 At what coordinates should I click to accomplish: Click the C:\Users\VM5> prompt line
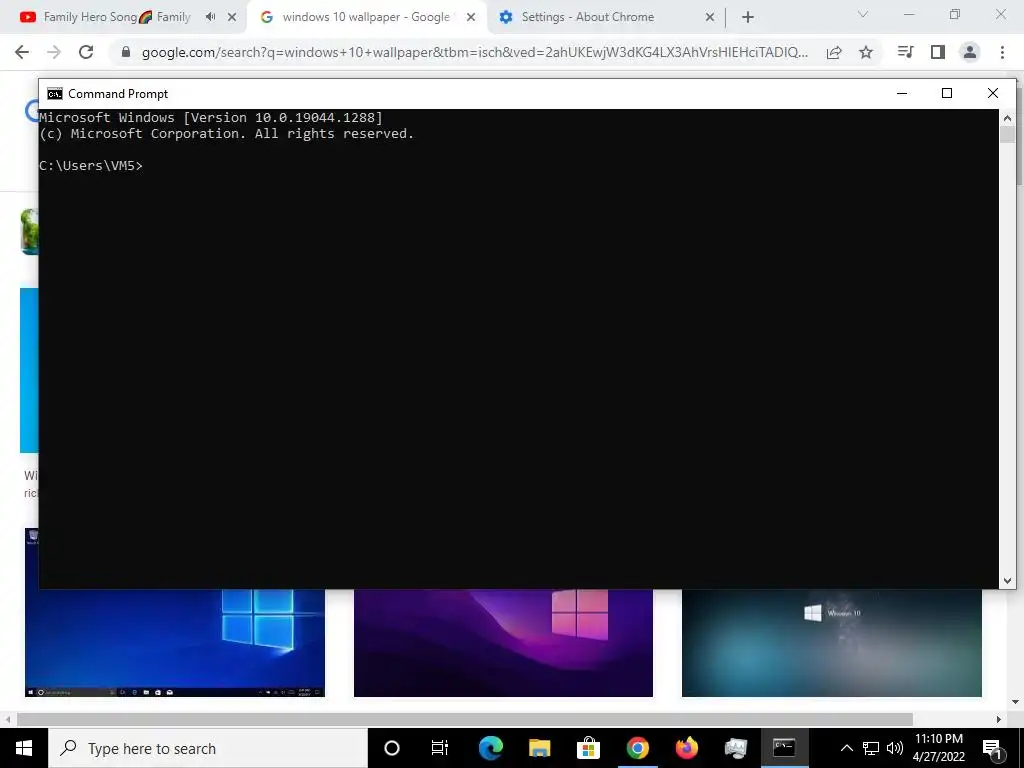91,165
